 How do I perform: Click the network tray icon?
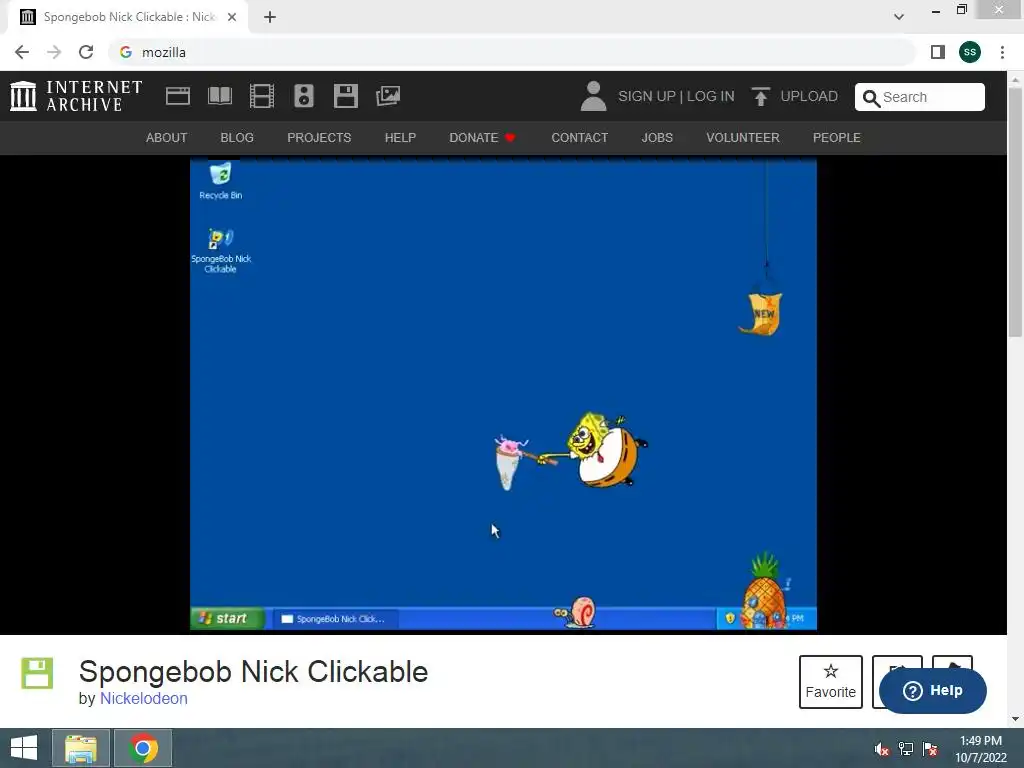click(x=906, y=749)
